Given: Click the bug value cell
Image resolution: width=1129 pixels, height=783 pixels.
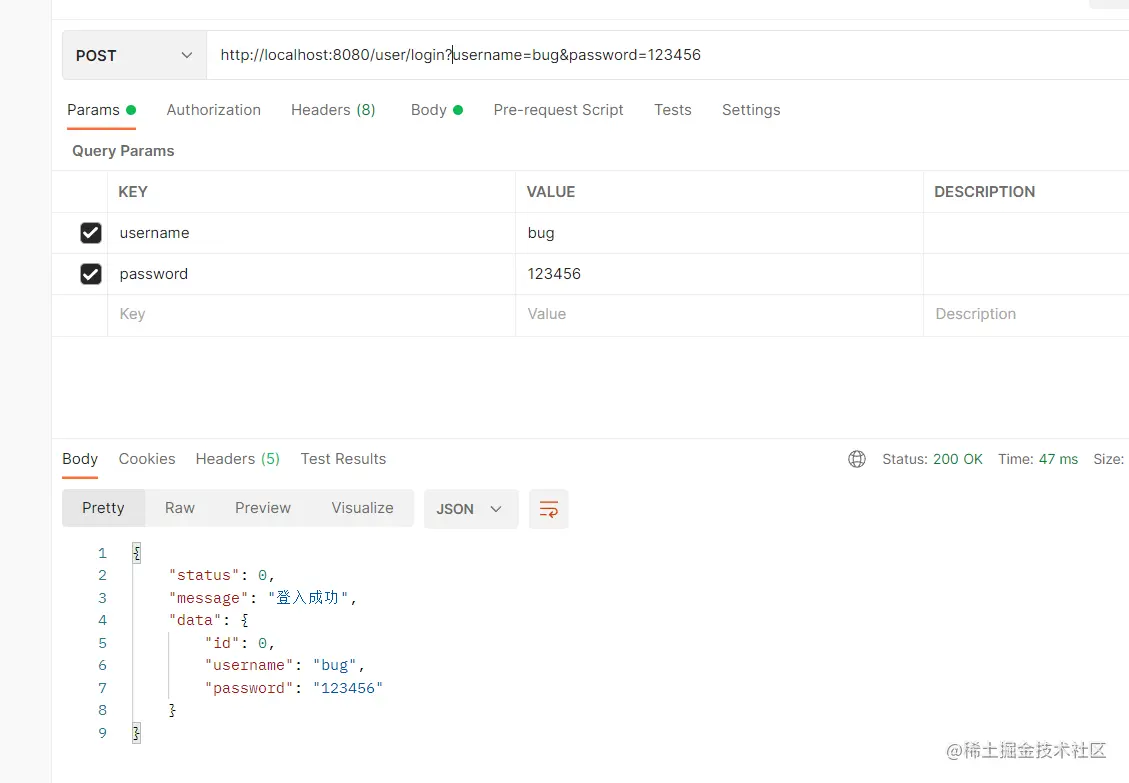Looking at the screenshot, I should [719, 233].
